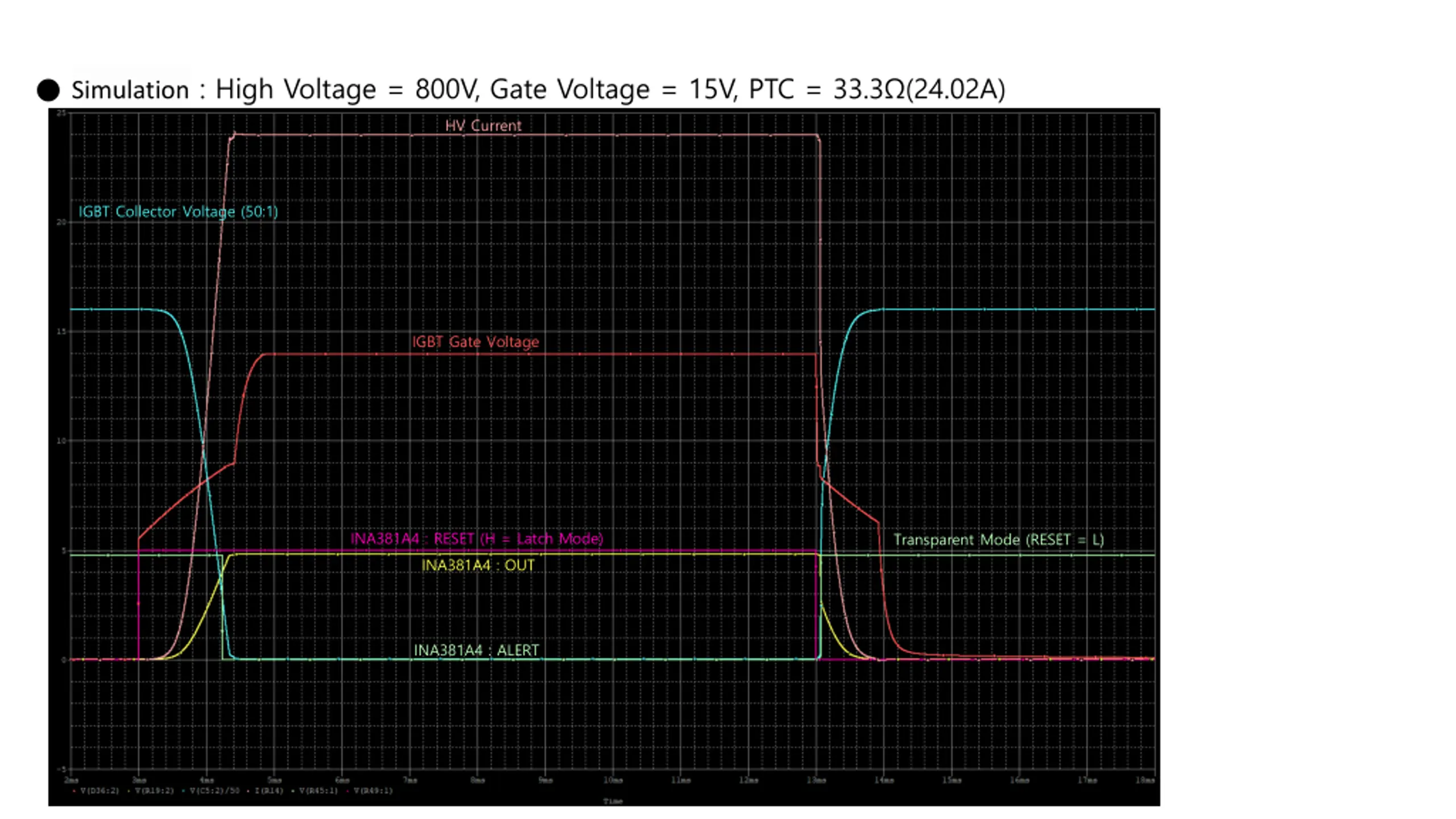This screenshot has width=1456, height=819.
Task: Click the 'INA381A4 : OUT' label
Action: (478, 565)
